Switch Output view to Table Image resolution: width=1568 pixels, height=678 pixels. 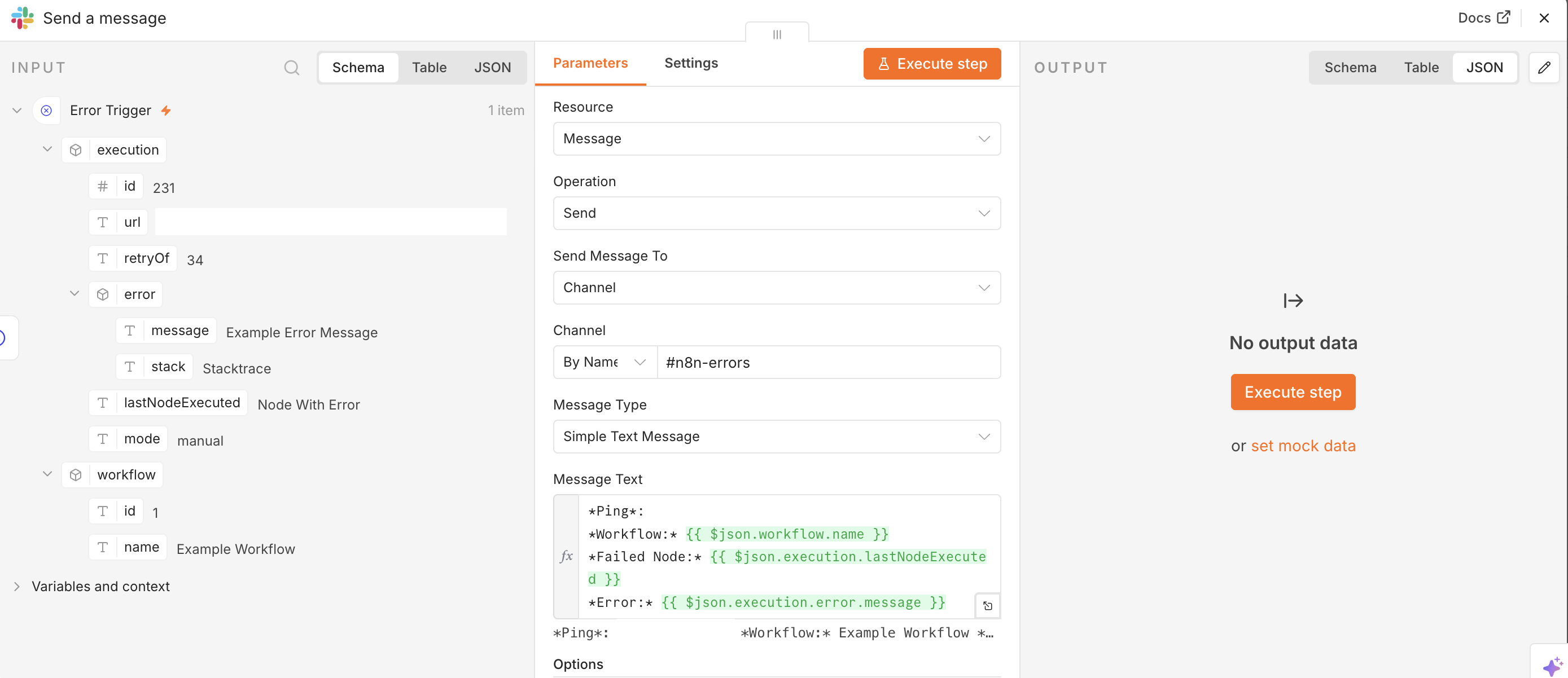[1421, 68]
